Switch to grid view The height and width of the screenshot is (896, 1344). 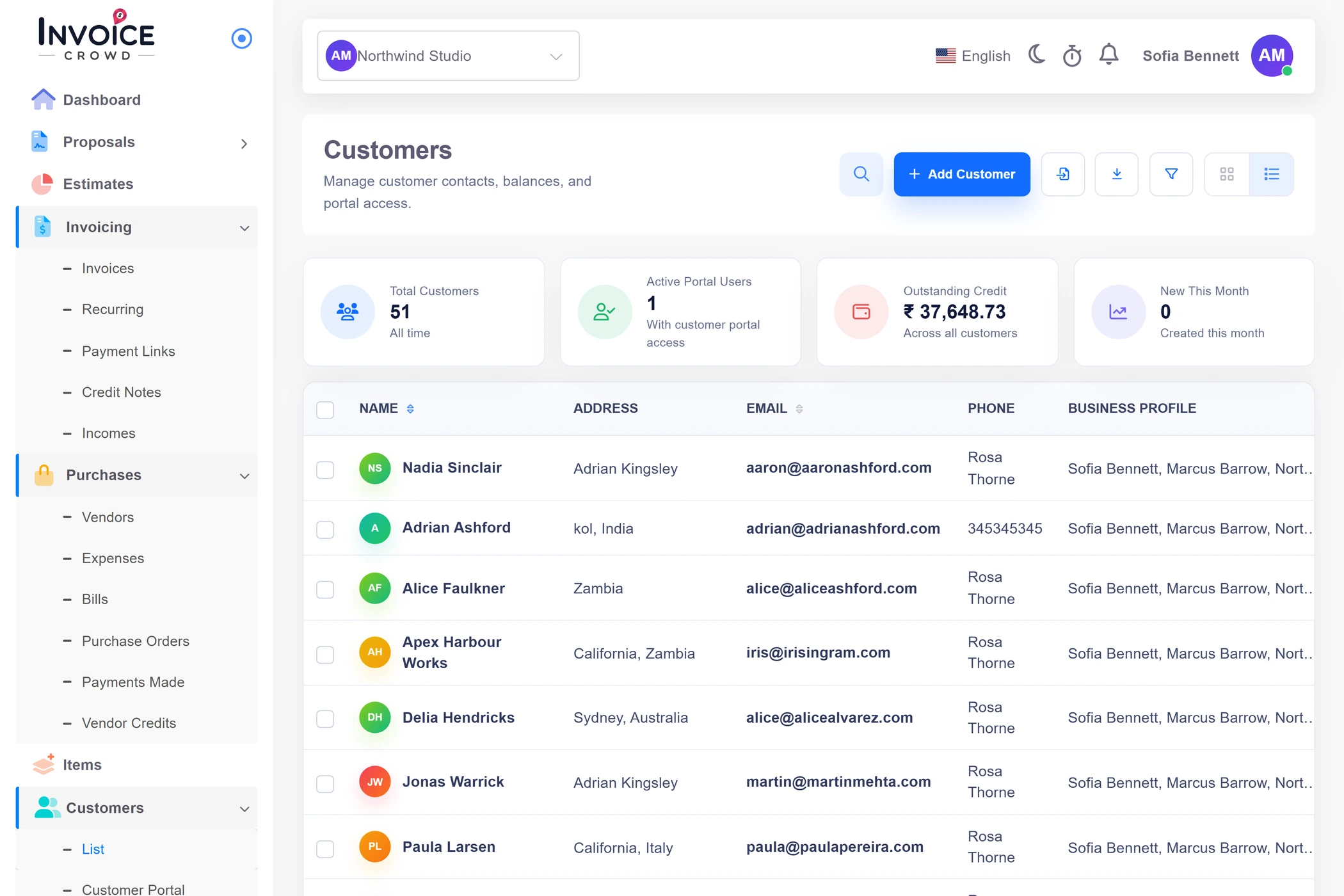1227,174
